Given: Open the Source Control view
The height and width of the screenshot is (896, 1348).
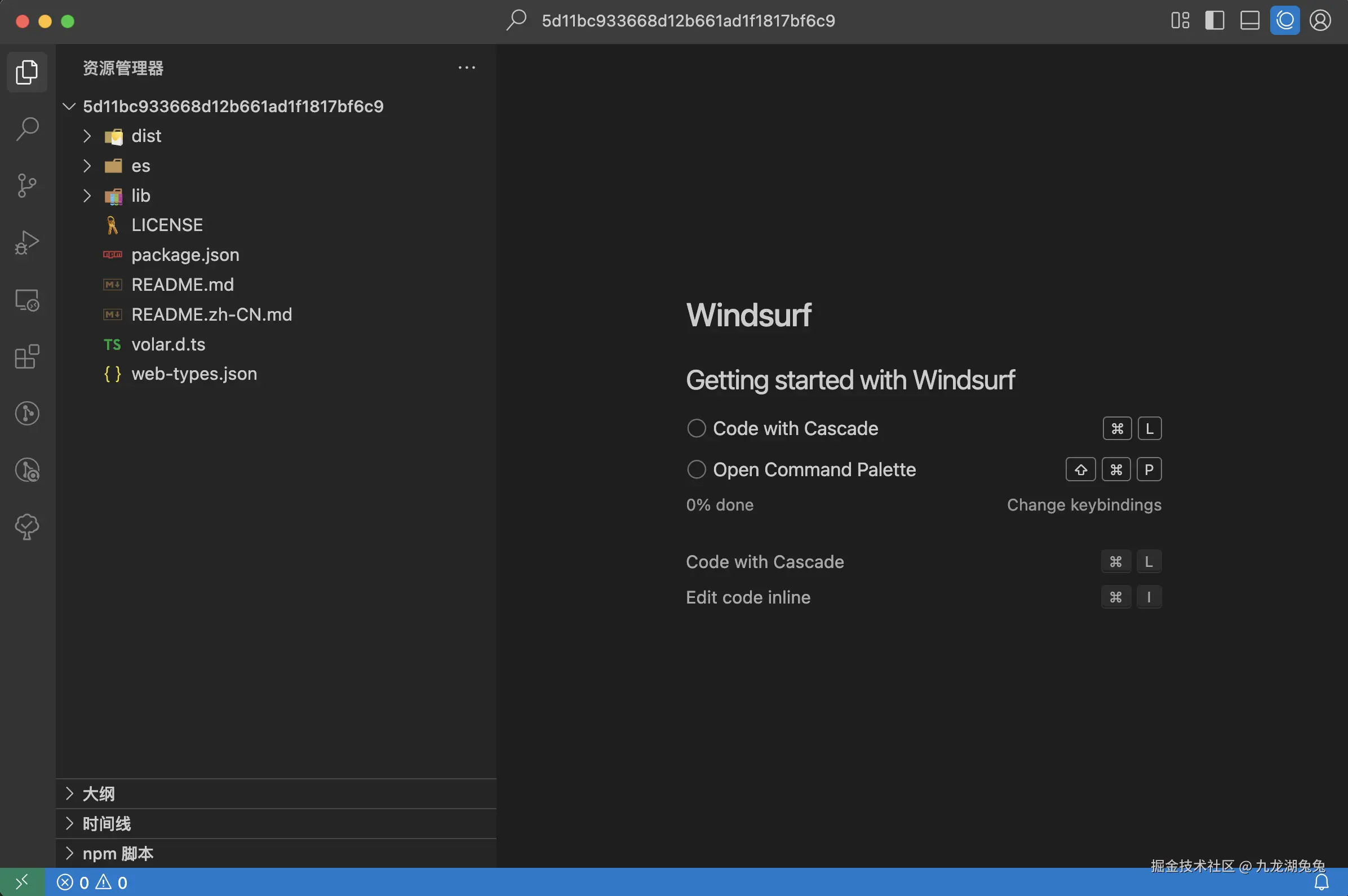Looking at the screenshot, I should coord(27,186).
